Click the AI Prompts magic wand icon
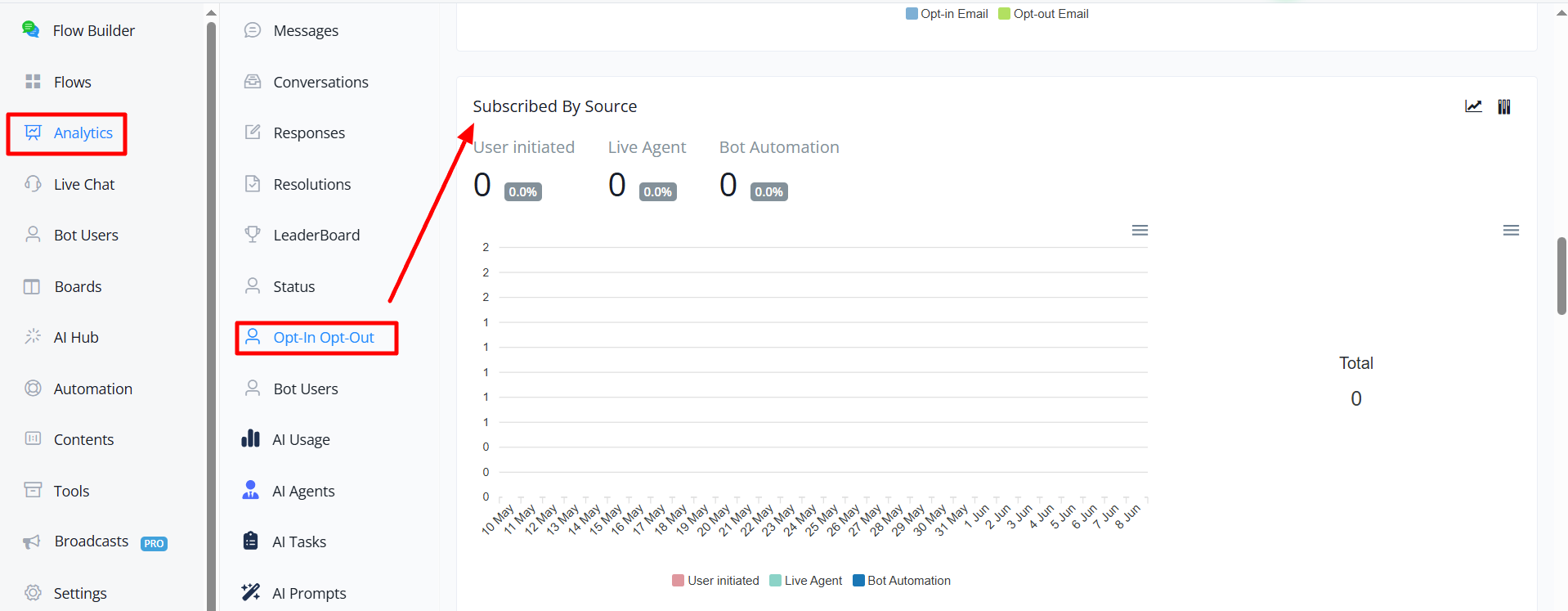1568x611 pixels. 251,592
